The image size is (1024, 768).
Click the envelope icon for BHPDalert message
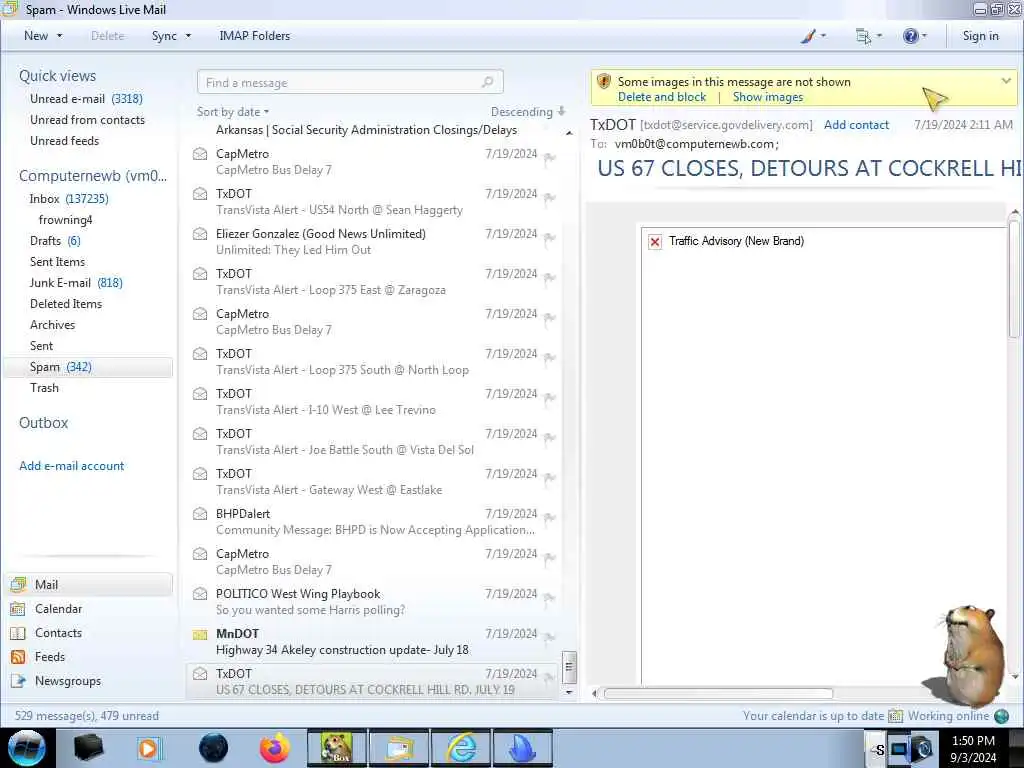click(x=200, y=514)
